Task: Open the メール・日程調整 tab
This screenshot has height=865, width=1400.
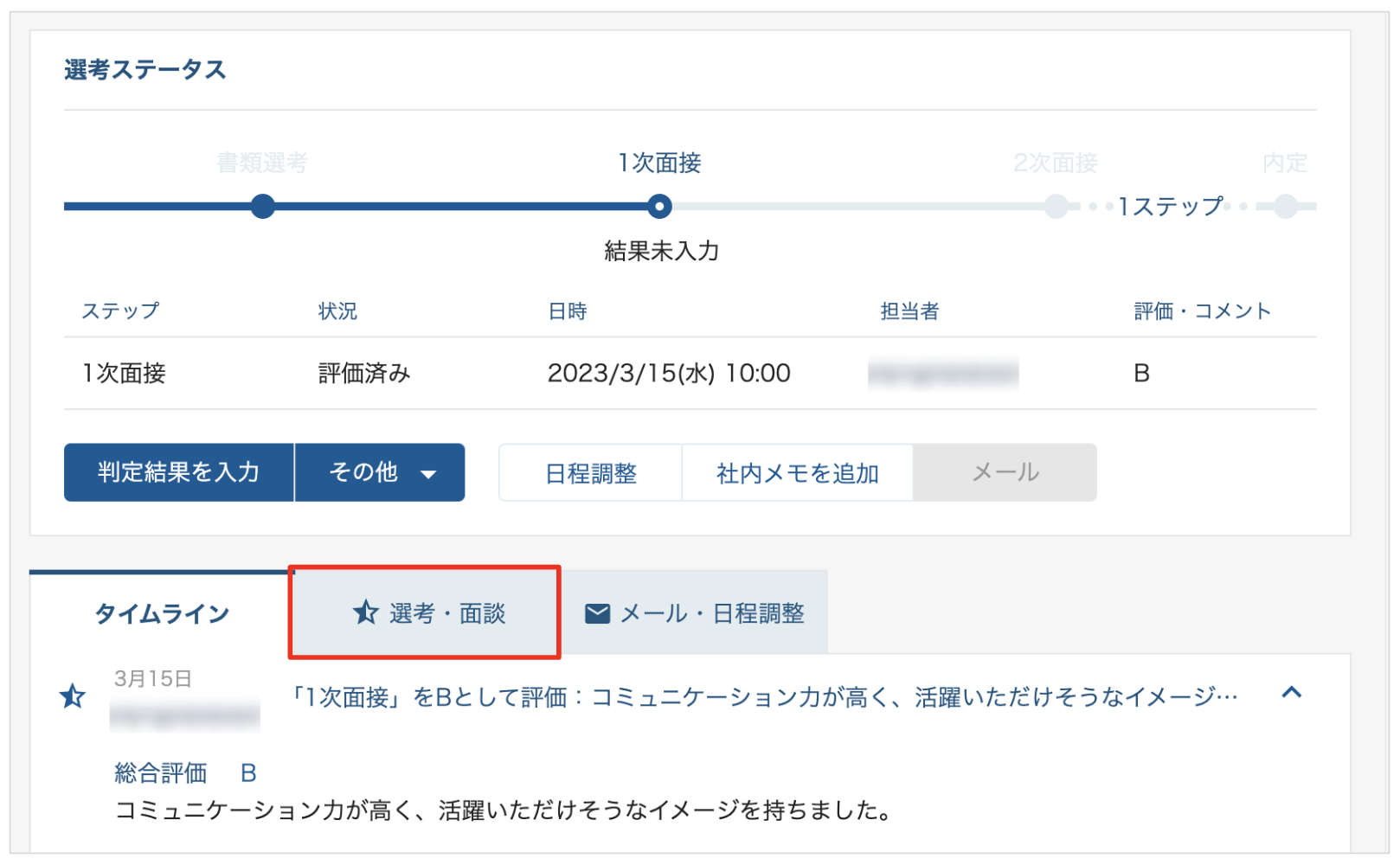Action: point(695,613)
